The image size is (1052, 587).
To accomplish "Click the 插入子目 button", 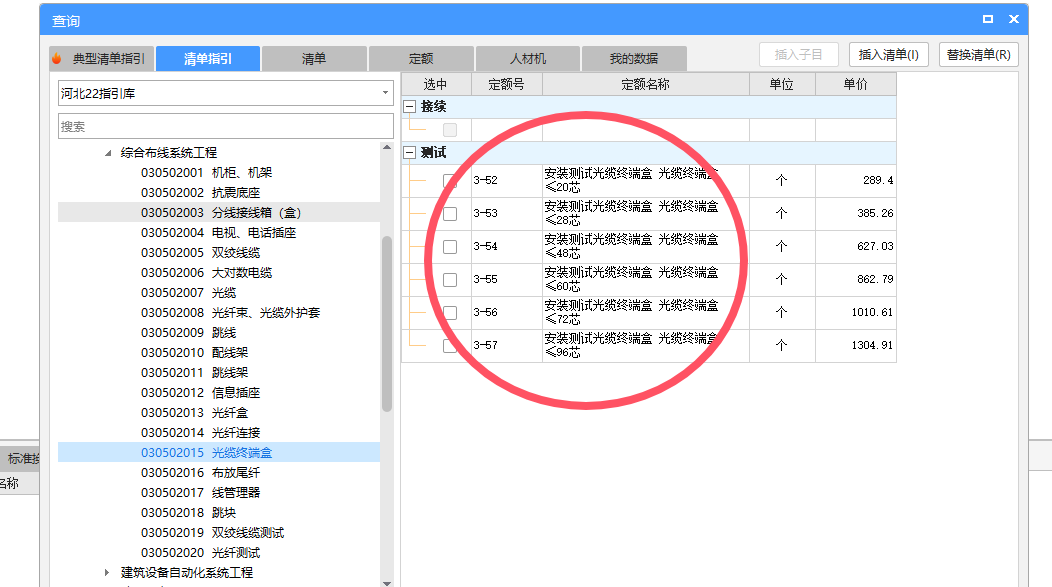I will pyautogui.click(x=798, y=54).
